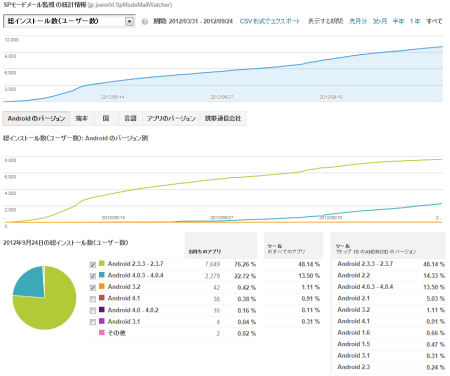Open the total installs metric dropdown
The height and width of the screenshot is (376, 450).
click(x=69, y=21)
